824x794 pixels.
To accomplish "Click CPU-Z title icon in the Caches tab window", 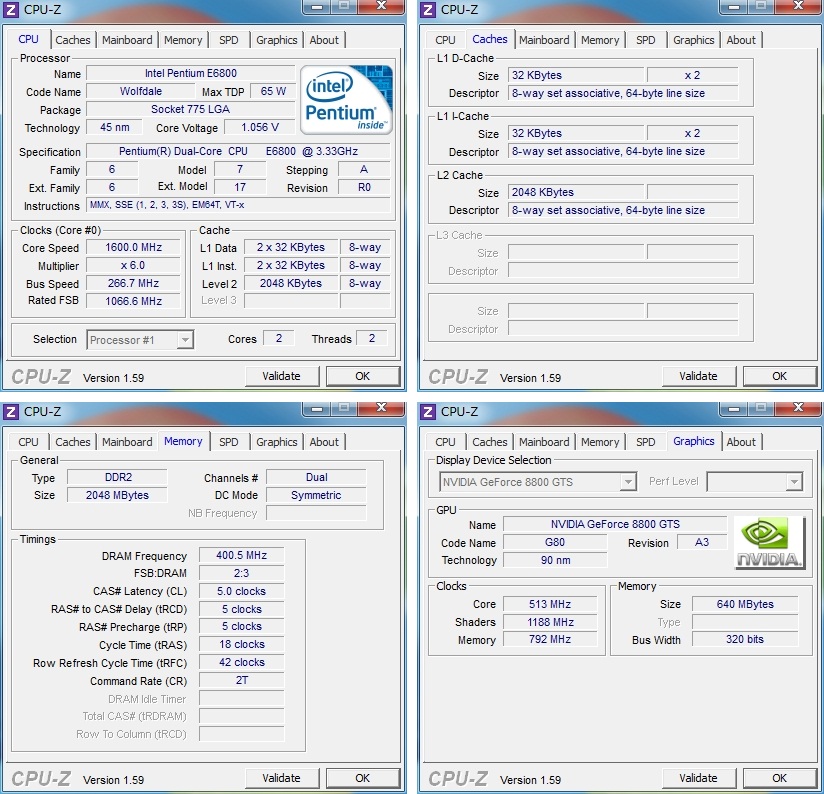I will [x=428, y=9].
